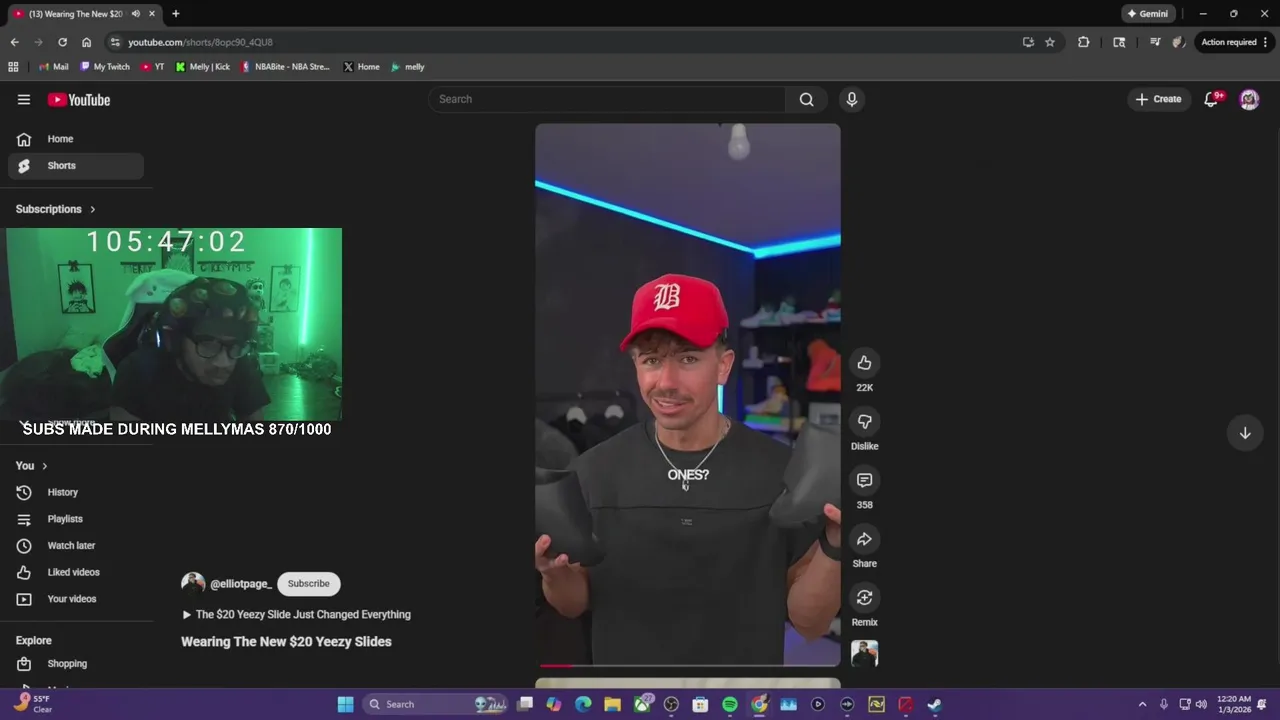Like this Short with thumbs up

click(865, 363)
